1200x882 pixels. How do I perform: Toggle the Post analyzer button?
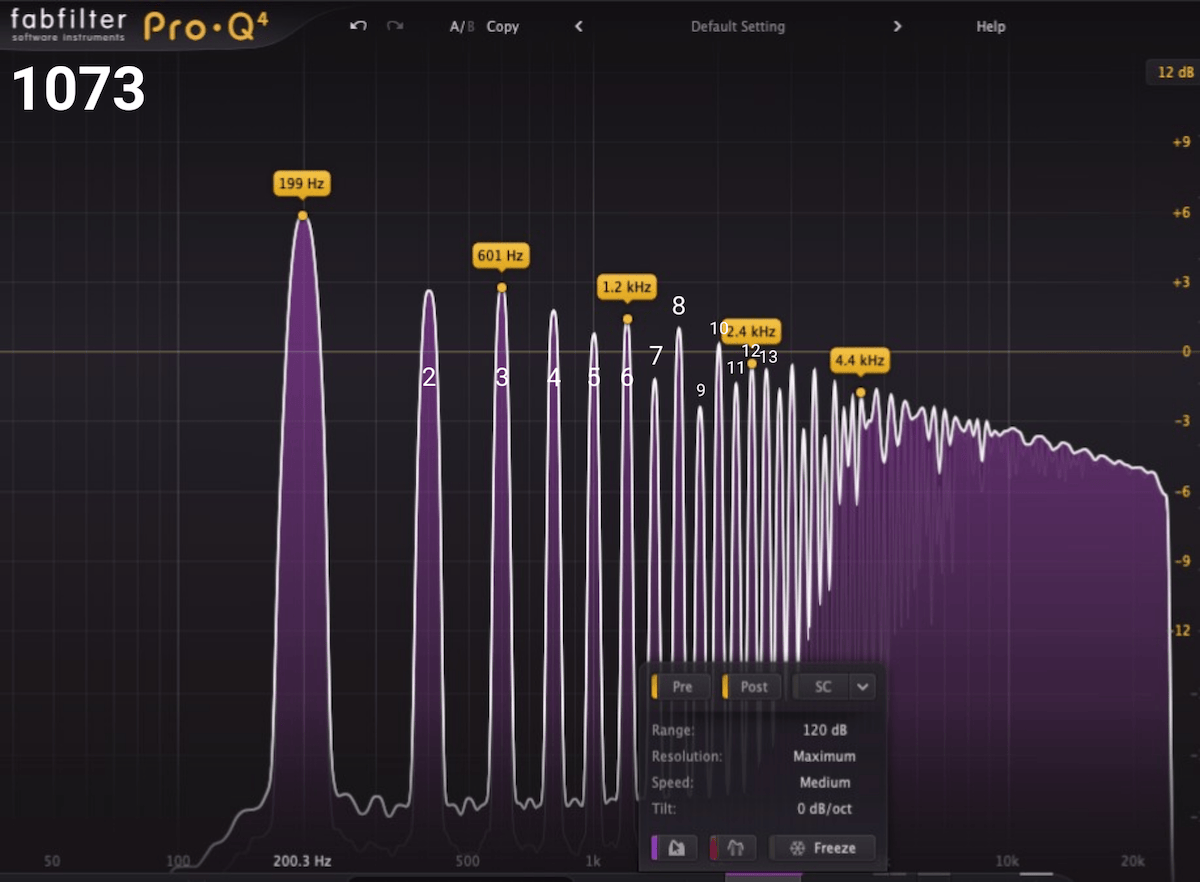[x=753, y=686]
